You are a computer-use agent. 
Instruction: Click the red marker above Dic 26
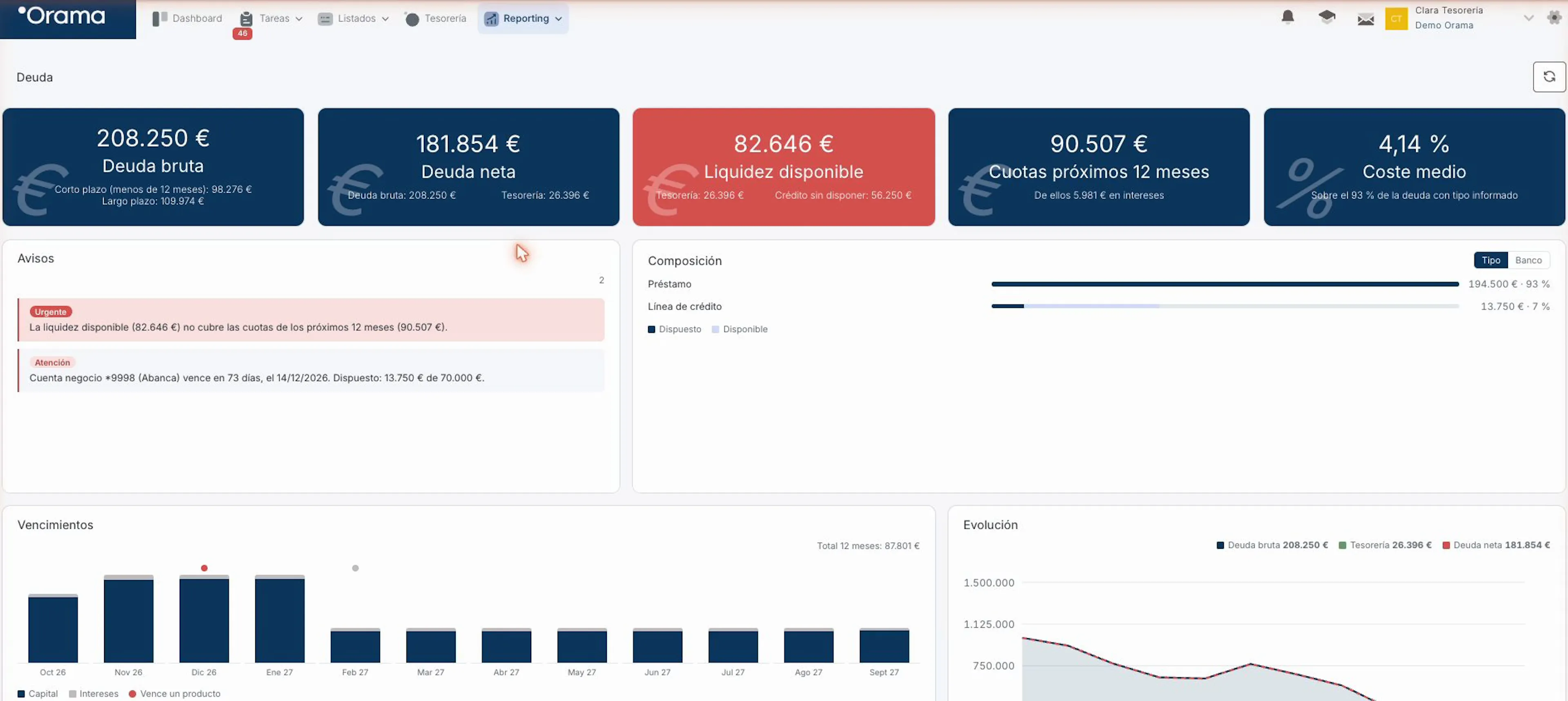coord(204,568)
